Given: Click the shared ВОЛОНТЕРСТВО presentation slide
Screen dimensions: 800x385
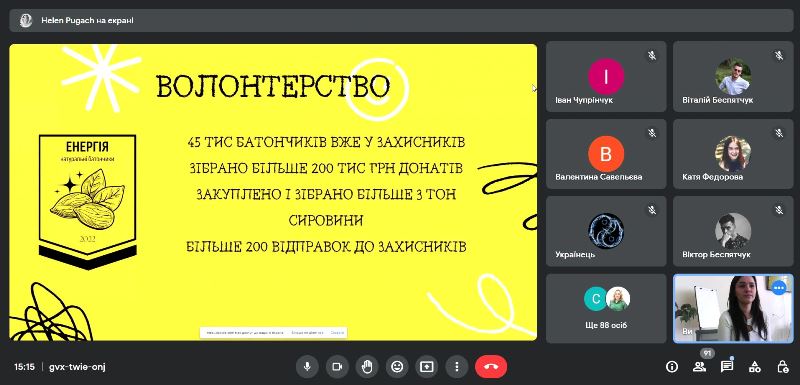Looking at the screenshot, I should point(273,192).
